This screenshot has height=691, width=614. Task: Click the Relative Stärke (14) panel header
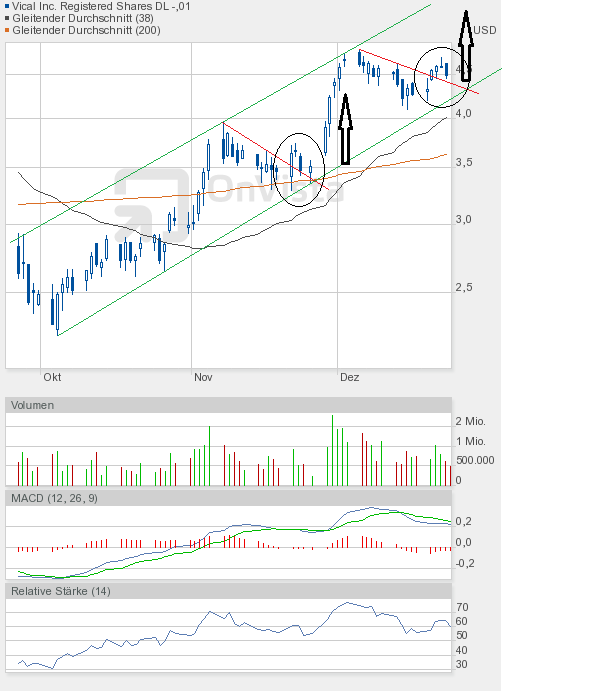click(60, 592)
